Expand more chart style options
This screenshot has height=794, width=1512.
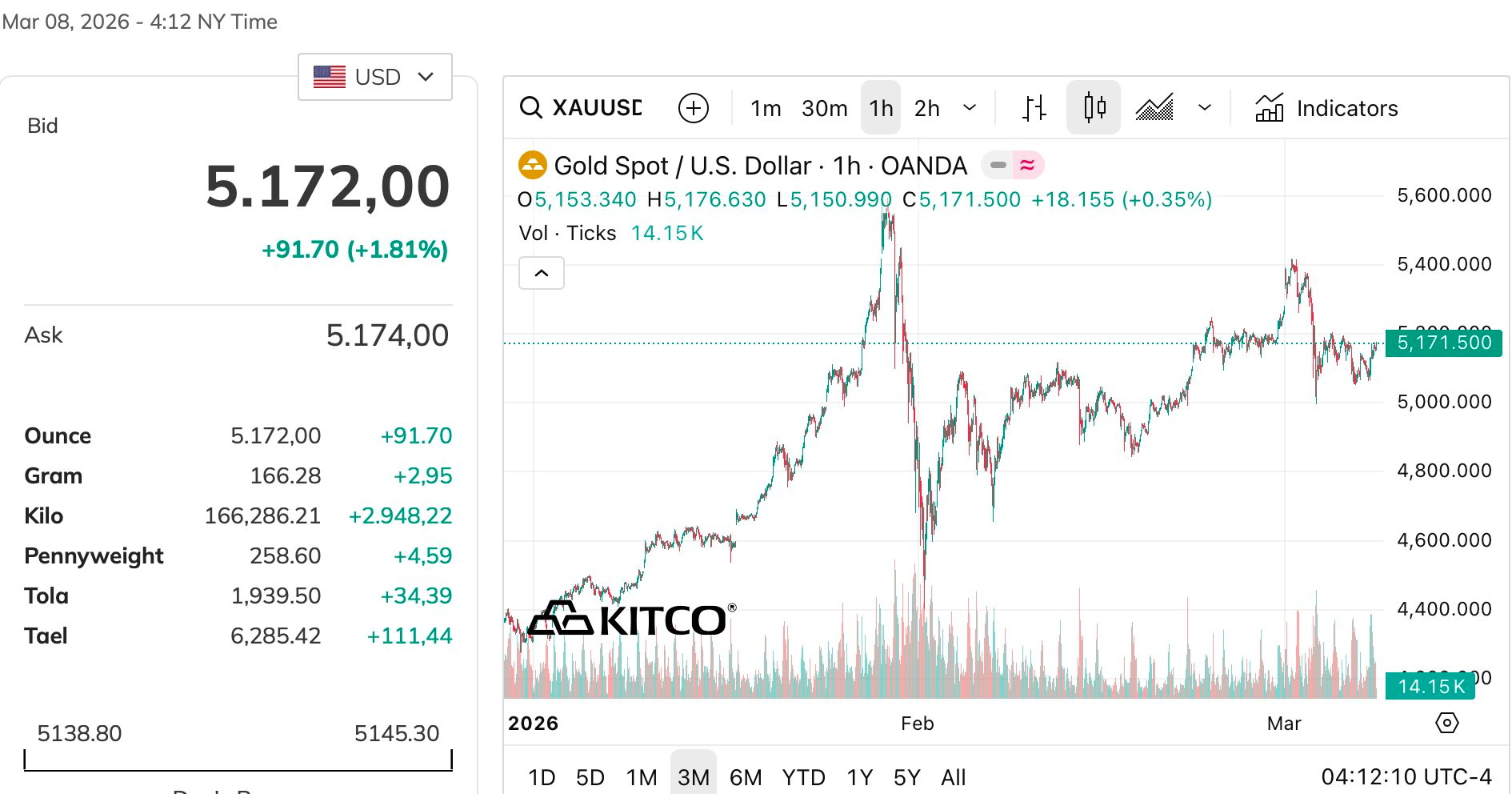[x=1205, y=107]
